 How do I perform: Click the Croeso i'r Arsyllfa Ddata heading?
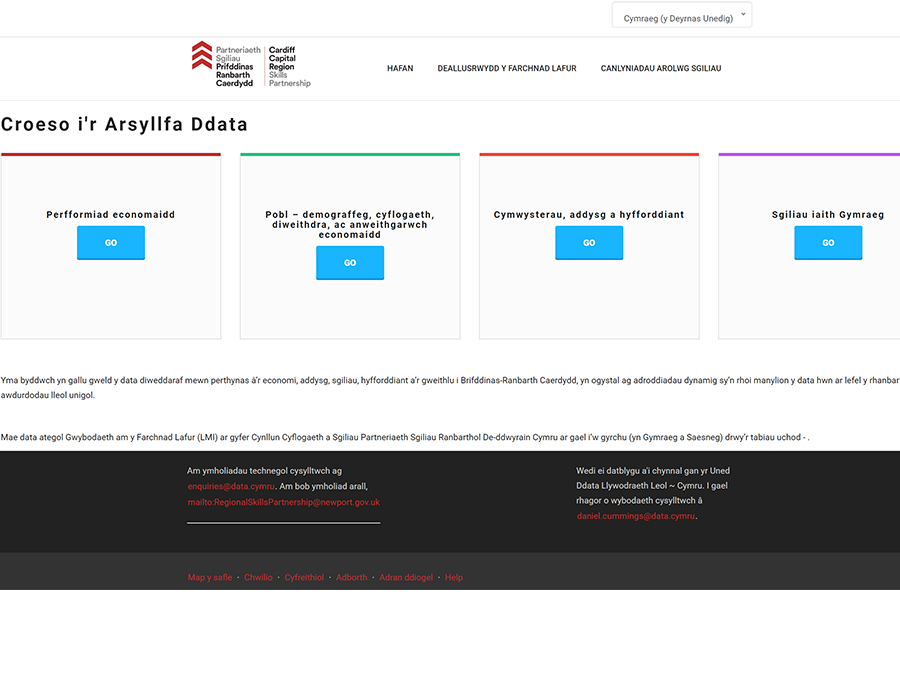(124, 125)
